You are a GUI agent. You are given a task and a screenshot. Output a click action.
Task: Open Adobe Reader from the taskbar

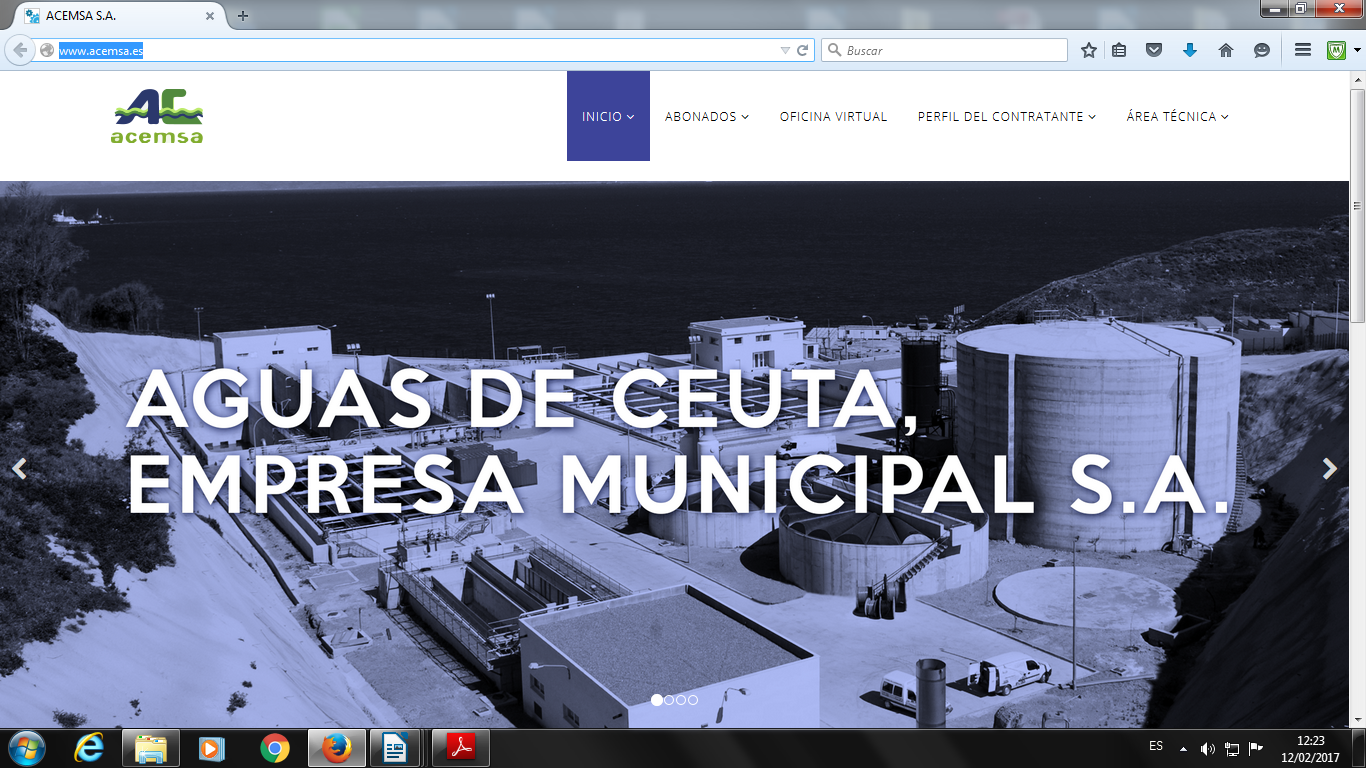[x=461, y=748]
